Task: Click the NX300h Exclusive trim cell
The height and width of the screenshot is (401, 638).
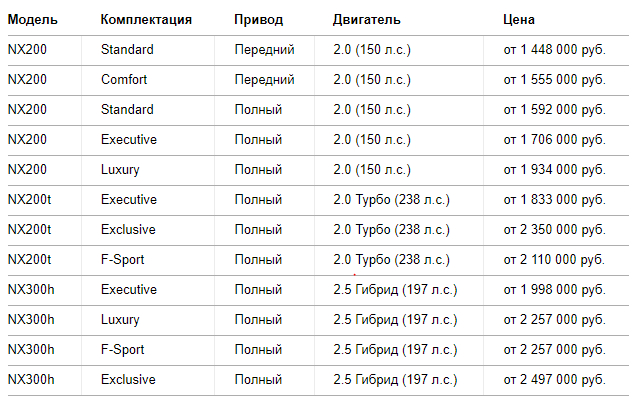Action: pyautogui.click(x=128, y=380)
